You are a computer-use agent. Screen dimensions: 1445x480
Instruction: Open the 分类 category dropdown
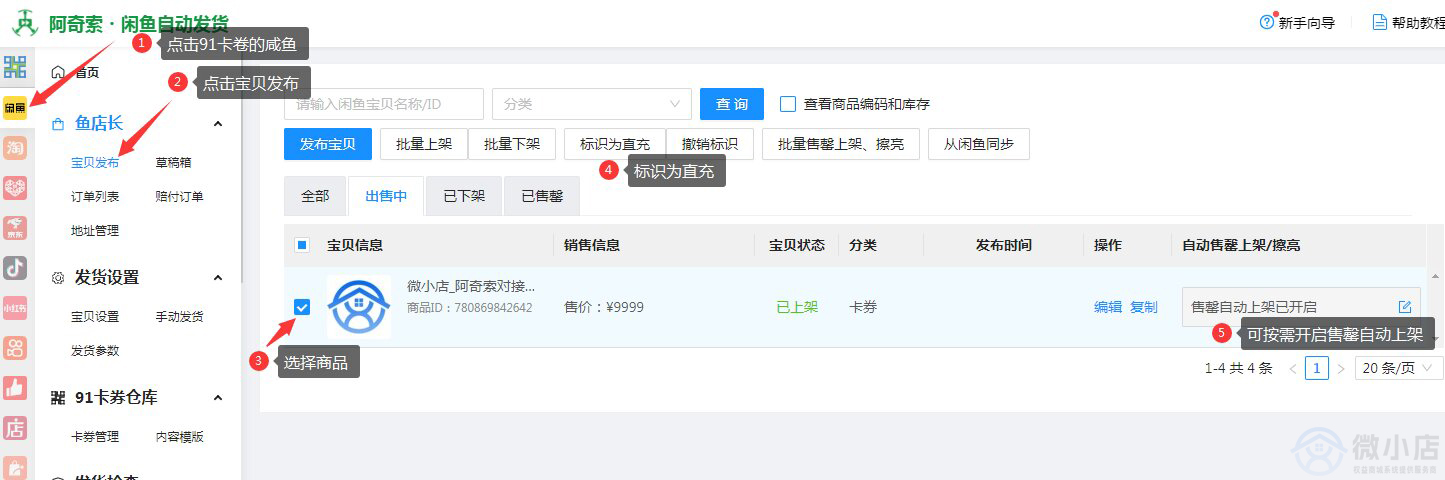(x=592, y=104)
